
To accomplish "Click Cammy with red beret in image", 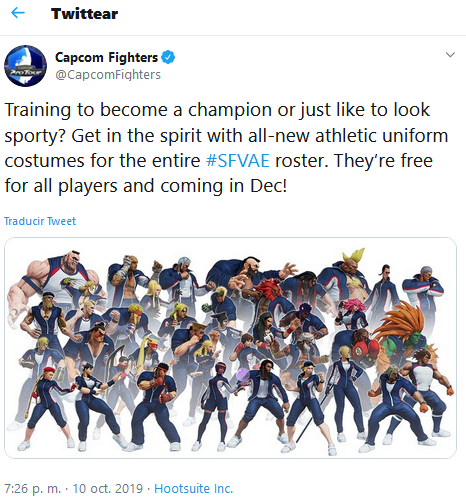I will point(48,405).
